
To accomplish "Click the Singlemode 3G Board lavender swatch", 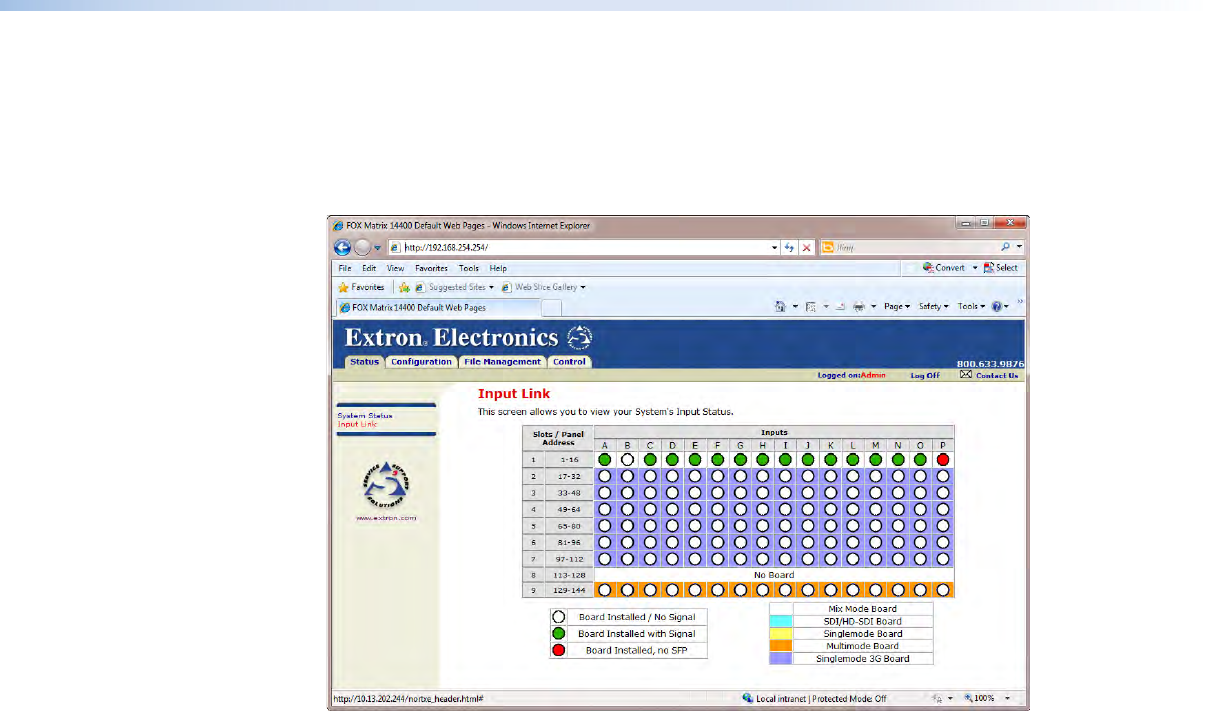I will click(x=781, y=659).
